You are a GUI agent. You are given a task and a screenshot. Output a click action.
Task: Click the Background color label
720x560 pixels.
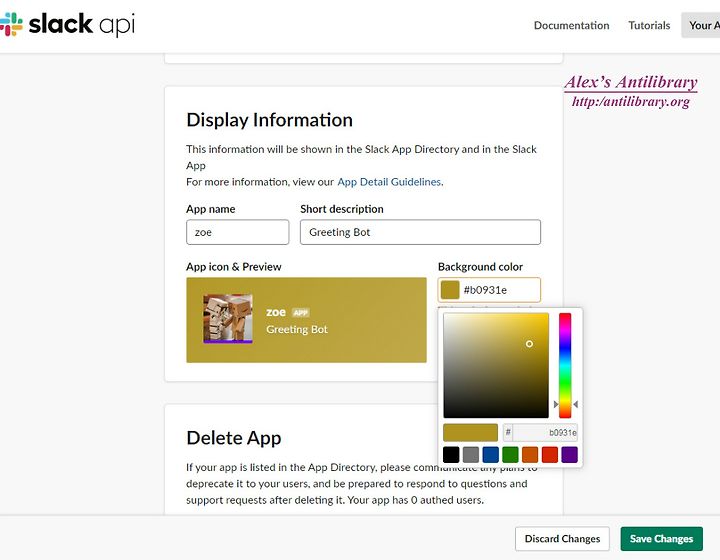pyautogui.click(x=480, y=267)
